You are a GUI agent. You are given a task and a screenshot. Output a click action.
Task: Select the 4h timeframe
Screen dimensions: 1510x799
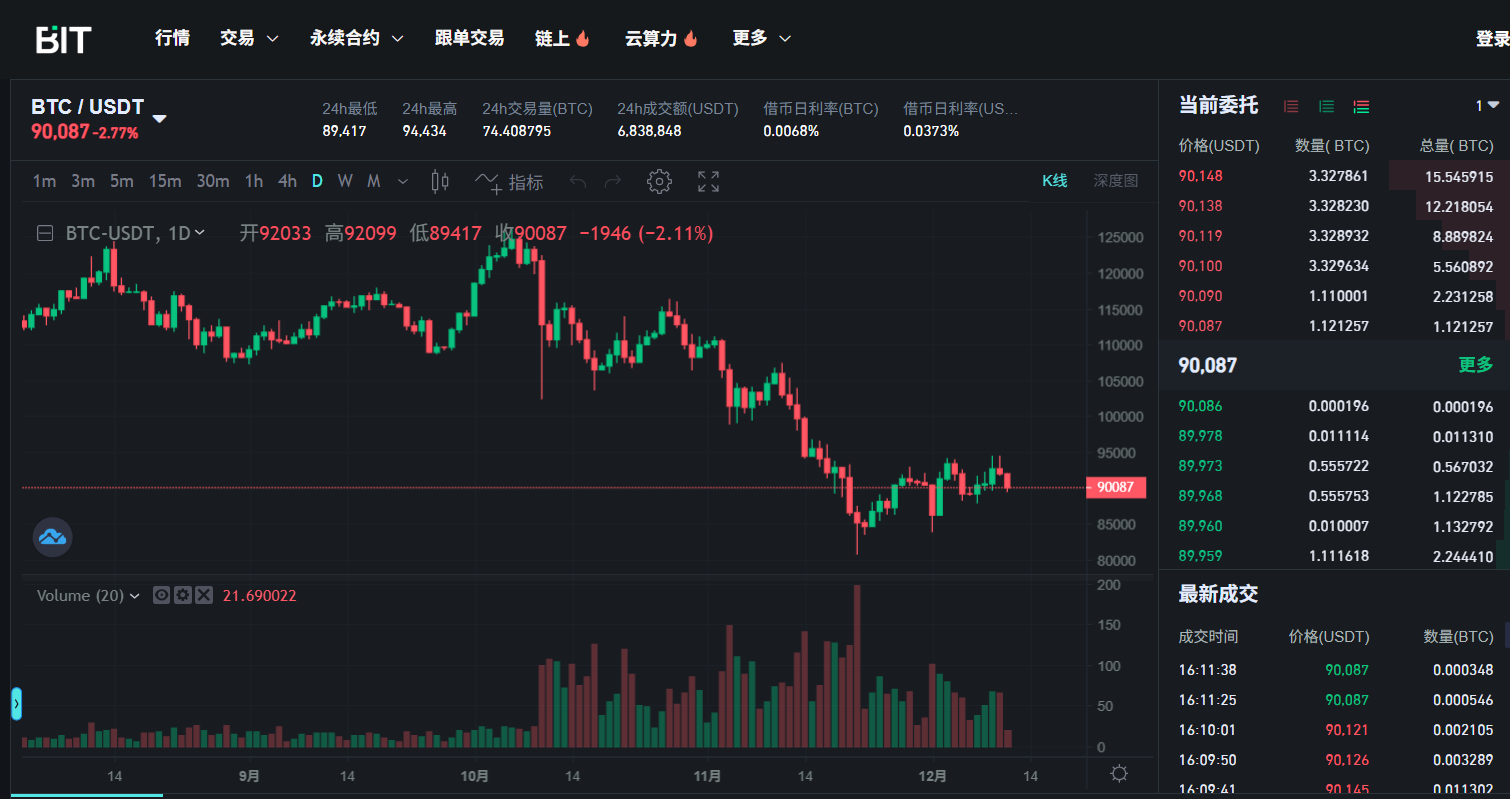287,181
